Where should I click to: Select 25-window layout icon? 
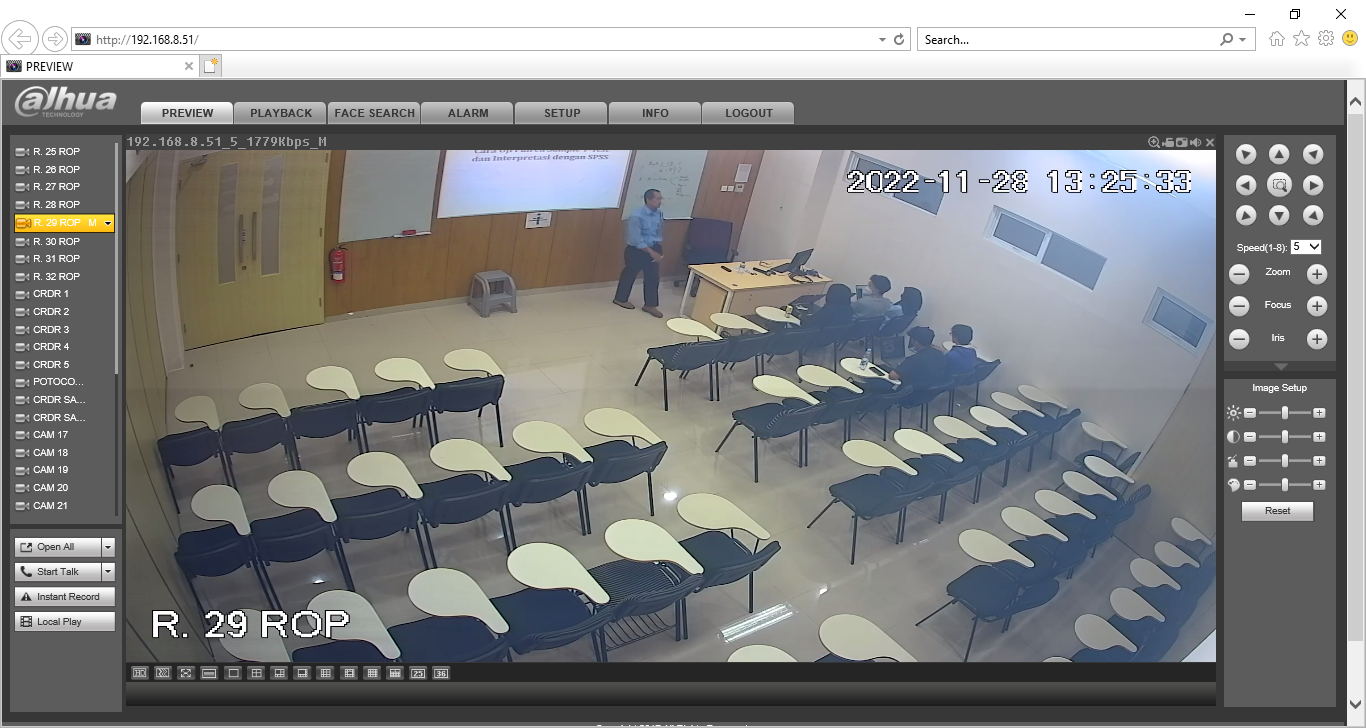[x=418, y=673]
